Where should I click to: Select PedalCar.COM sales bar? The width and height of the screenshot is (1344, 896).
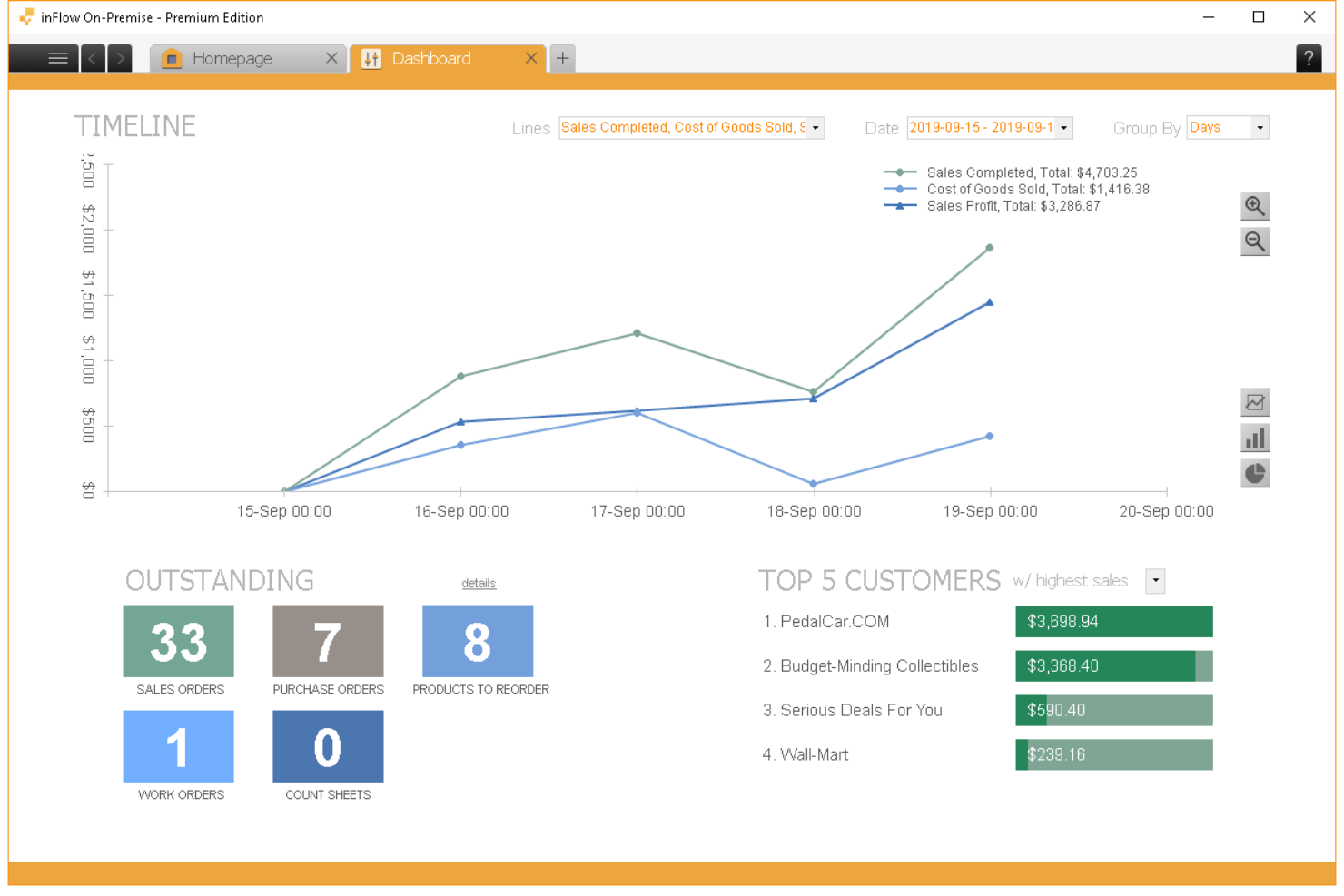[x=1113, y=622]
